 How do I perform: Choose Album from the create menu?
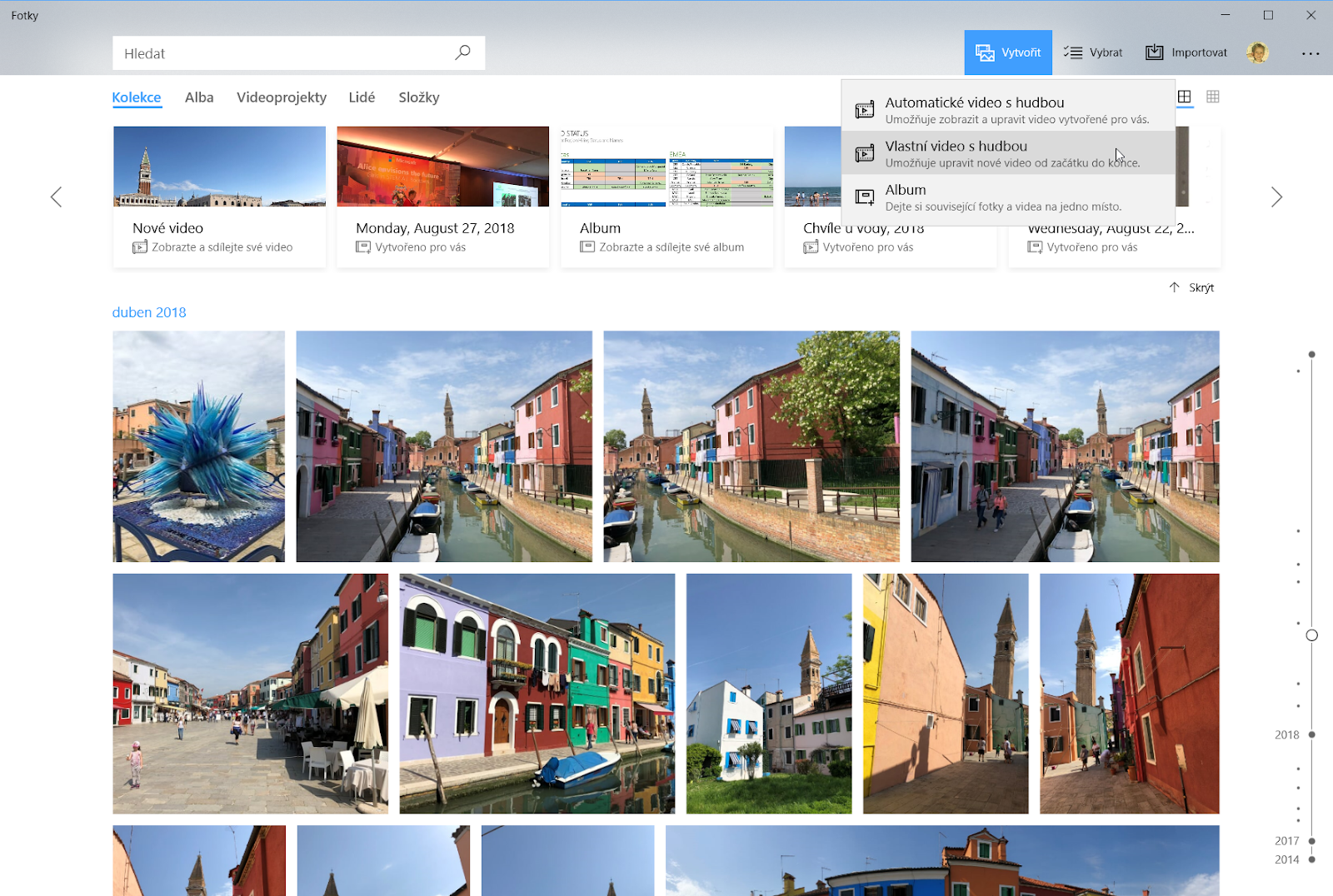tap(1008, 197)
